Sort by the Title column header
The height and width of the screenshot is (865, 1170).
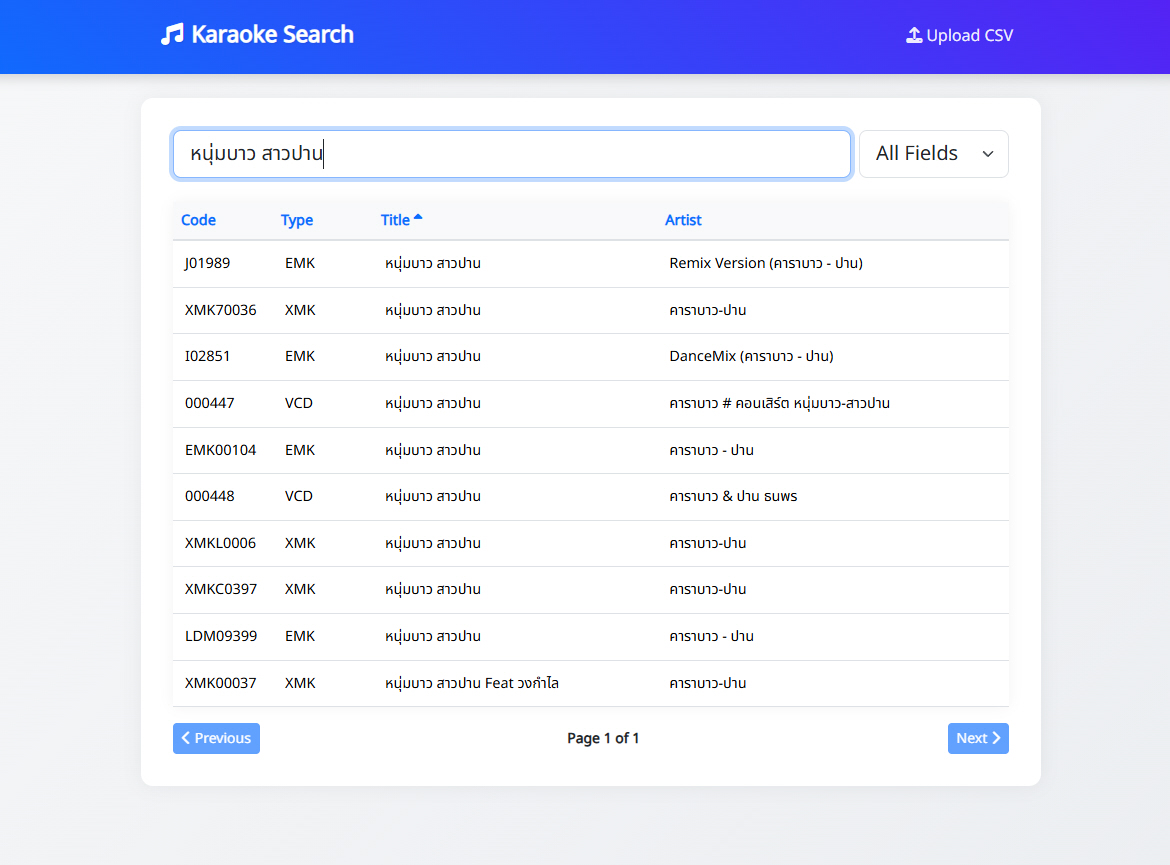tap(395, 220)
